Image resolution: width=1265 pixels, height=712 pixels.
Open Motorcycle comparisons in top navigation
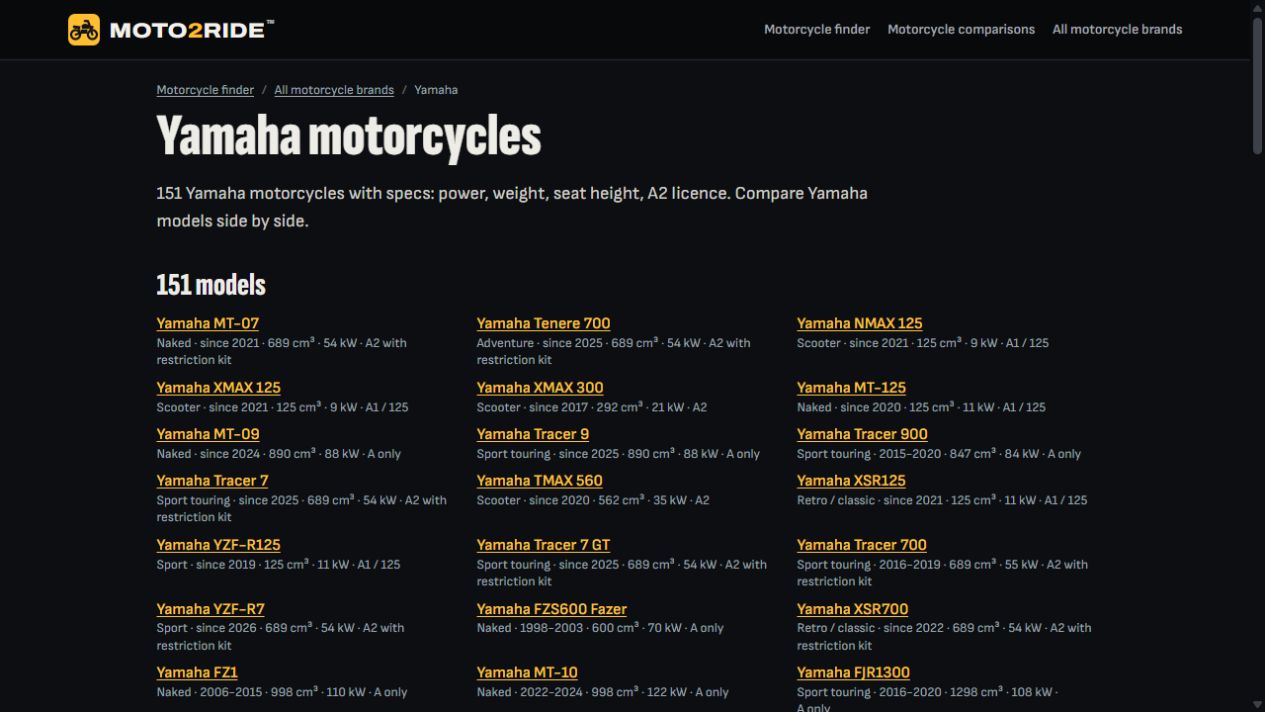click(x=961, y=30)
